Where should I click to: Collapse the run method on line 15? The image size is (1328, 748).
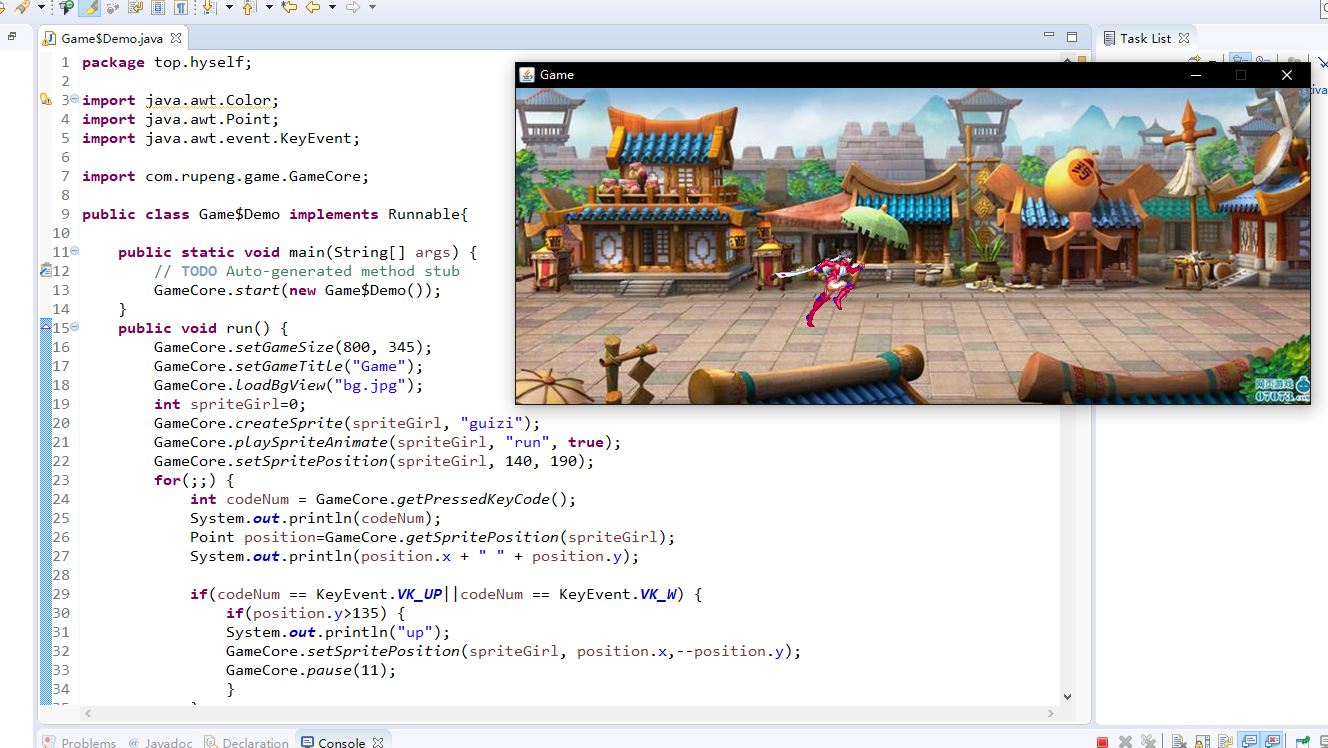click(x=75, y=328)
